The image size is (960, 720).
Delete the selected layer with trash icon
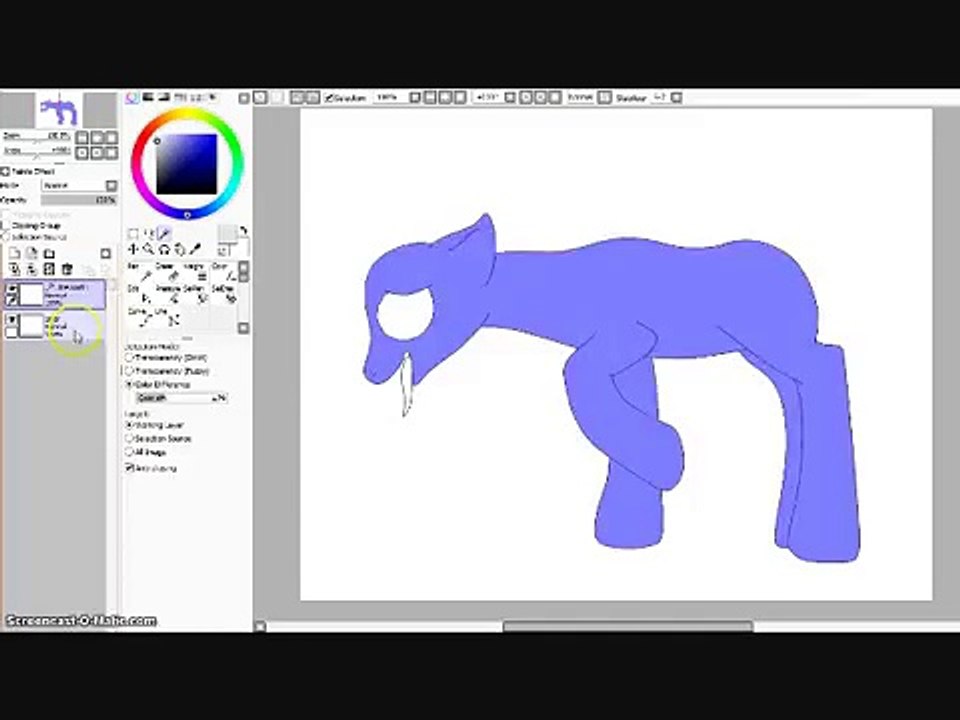coord(67,269)
